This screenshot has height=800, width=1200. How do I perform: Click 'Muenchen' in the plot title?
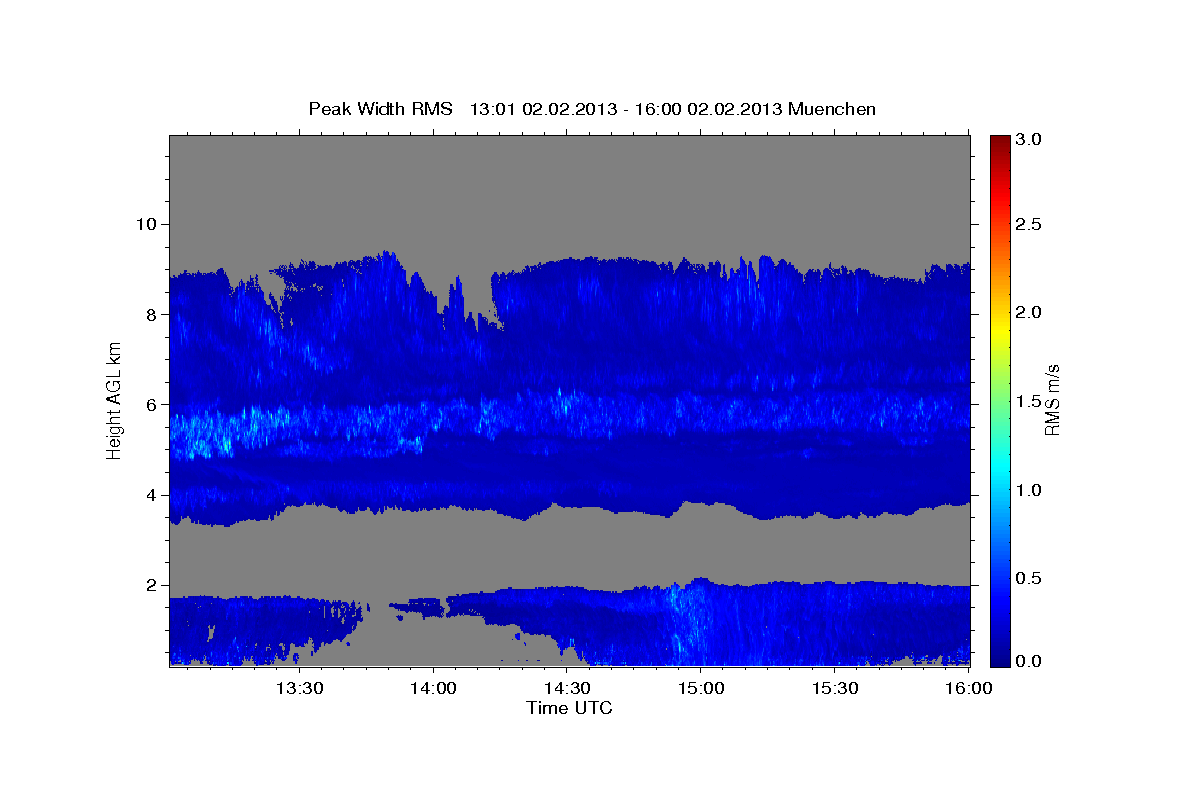(832, 109)
